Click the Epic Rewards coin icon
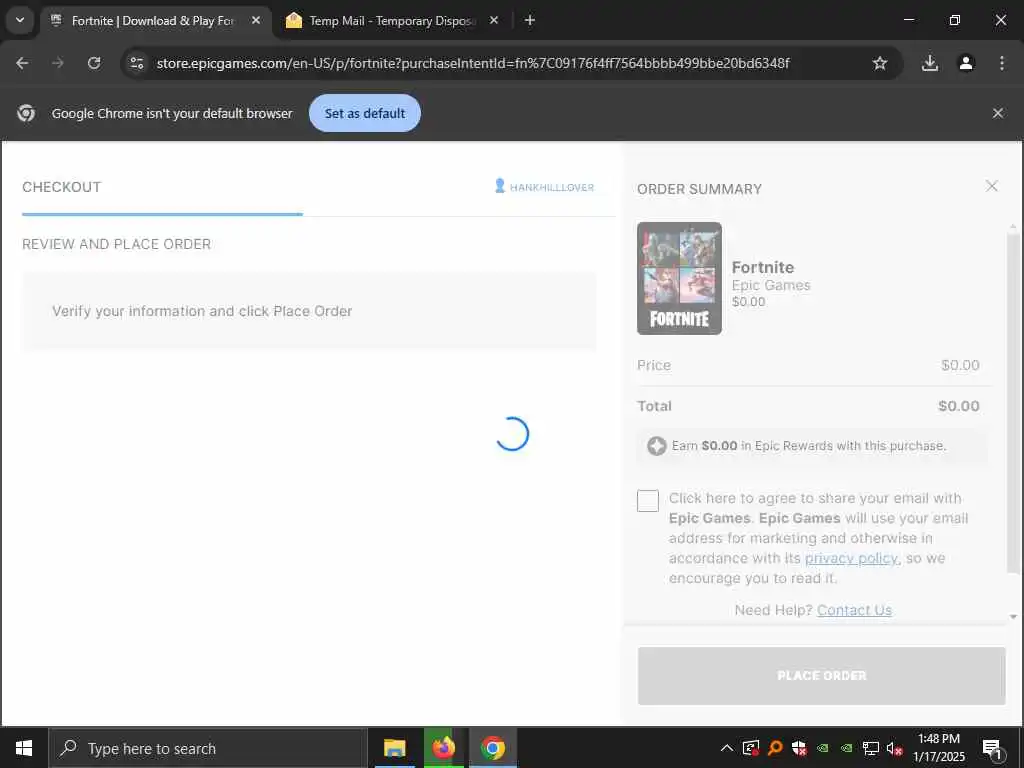Screen dimensions: 1024x768 coord(656,446)
